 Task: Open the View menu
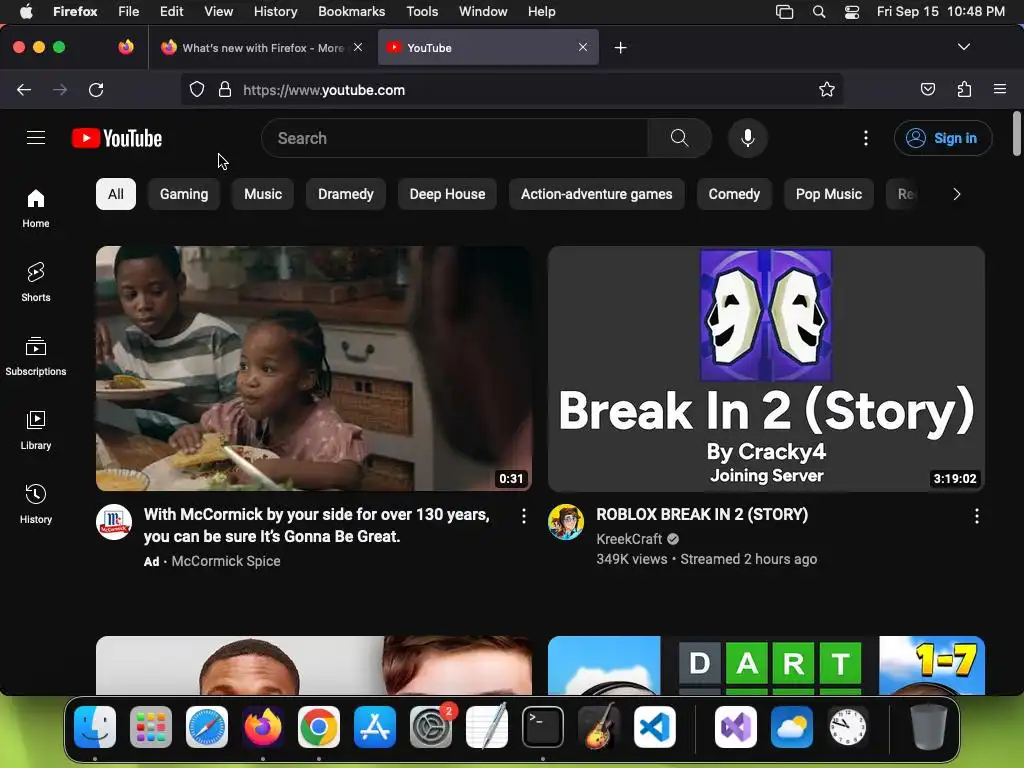point(218,12)
